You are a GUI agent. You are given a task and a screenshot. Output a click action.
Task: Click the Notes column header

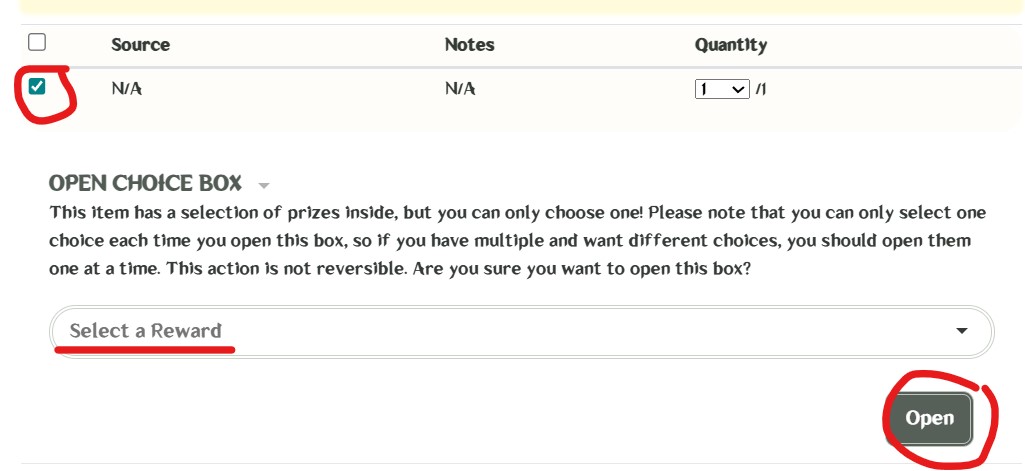pos(469,45)
